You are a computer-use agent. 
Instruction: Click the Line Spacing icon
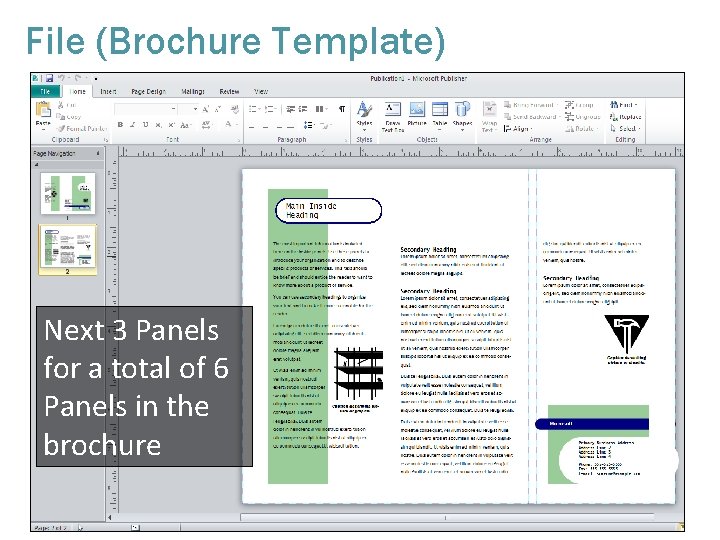(x=309, y=125)
